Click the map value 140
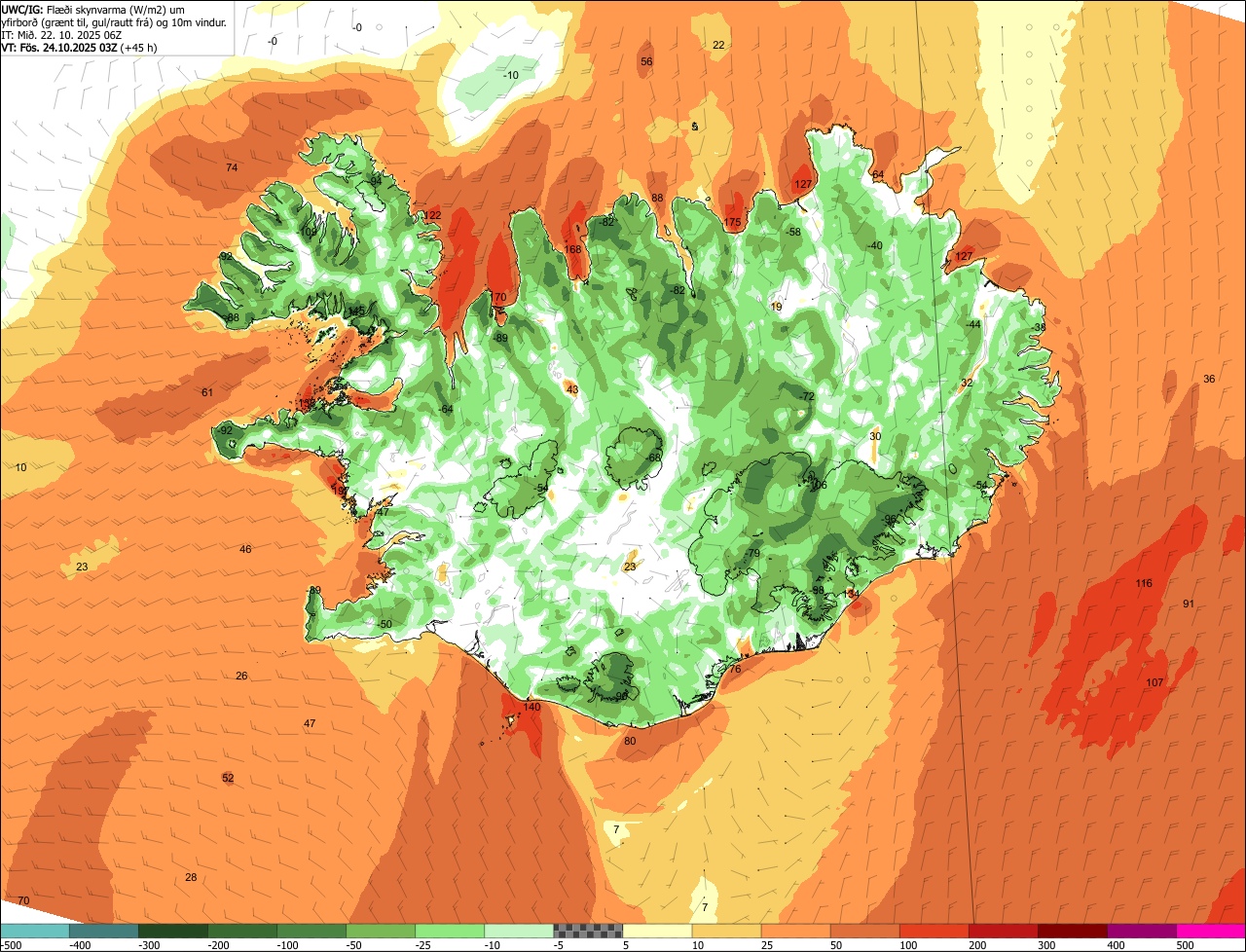Image resolution: width=1246 pixels, height=952 pixels. click(531, 707)
